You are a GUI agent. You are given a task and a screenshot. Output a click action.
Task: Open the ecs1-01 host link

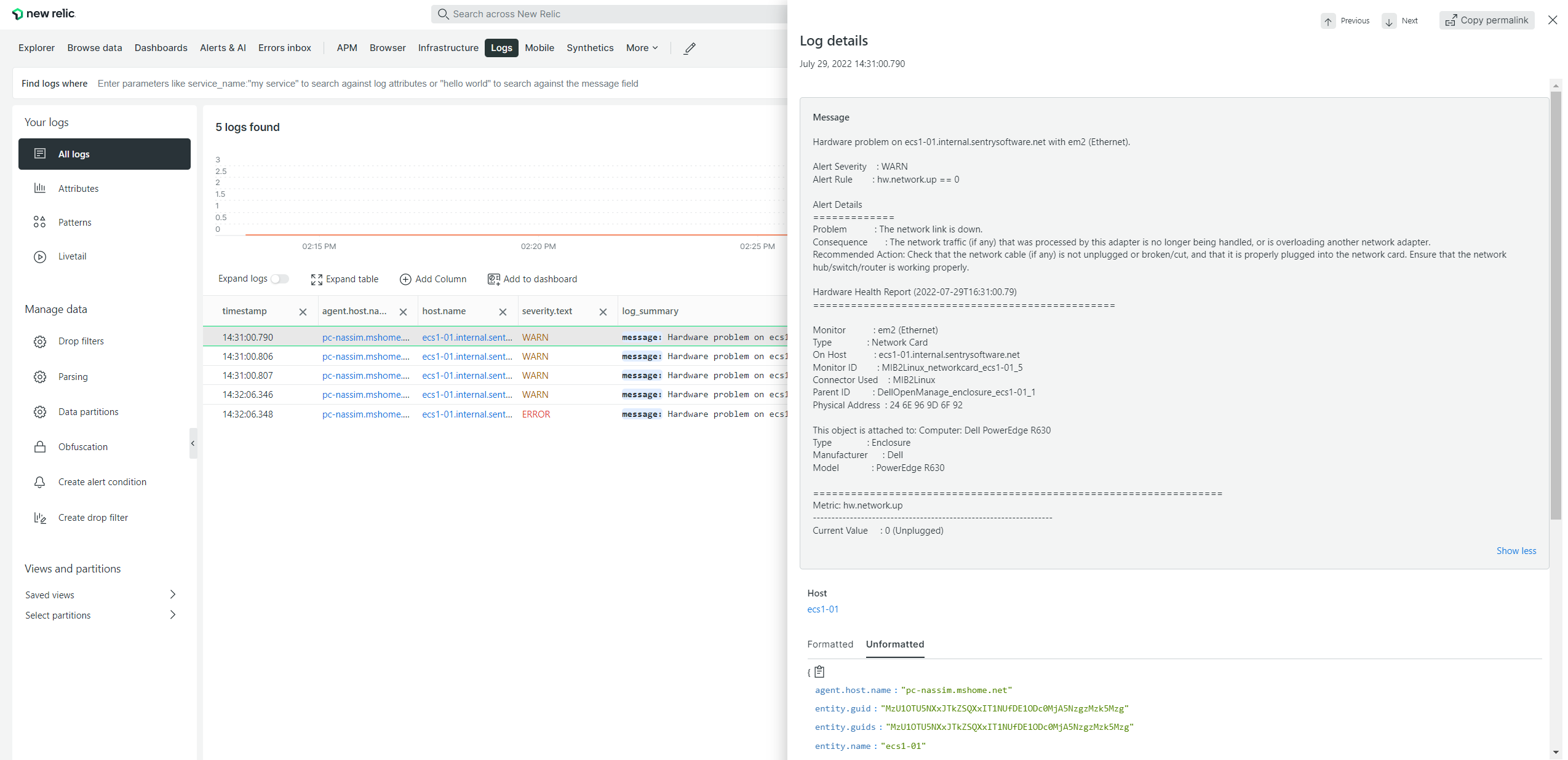[x=822, y=609]
